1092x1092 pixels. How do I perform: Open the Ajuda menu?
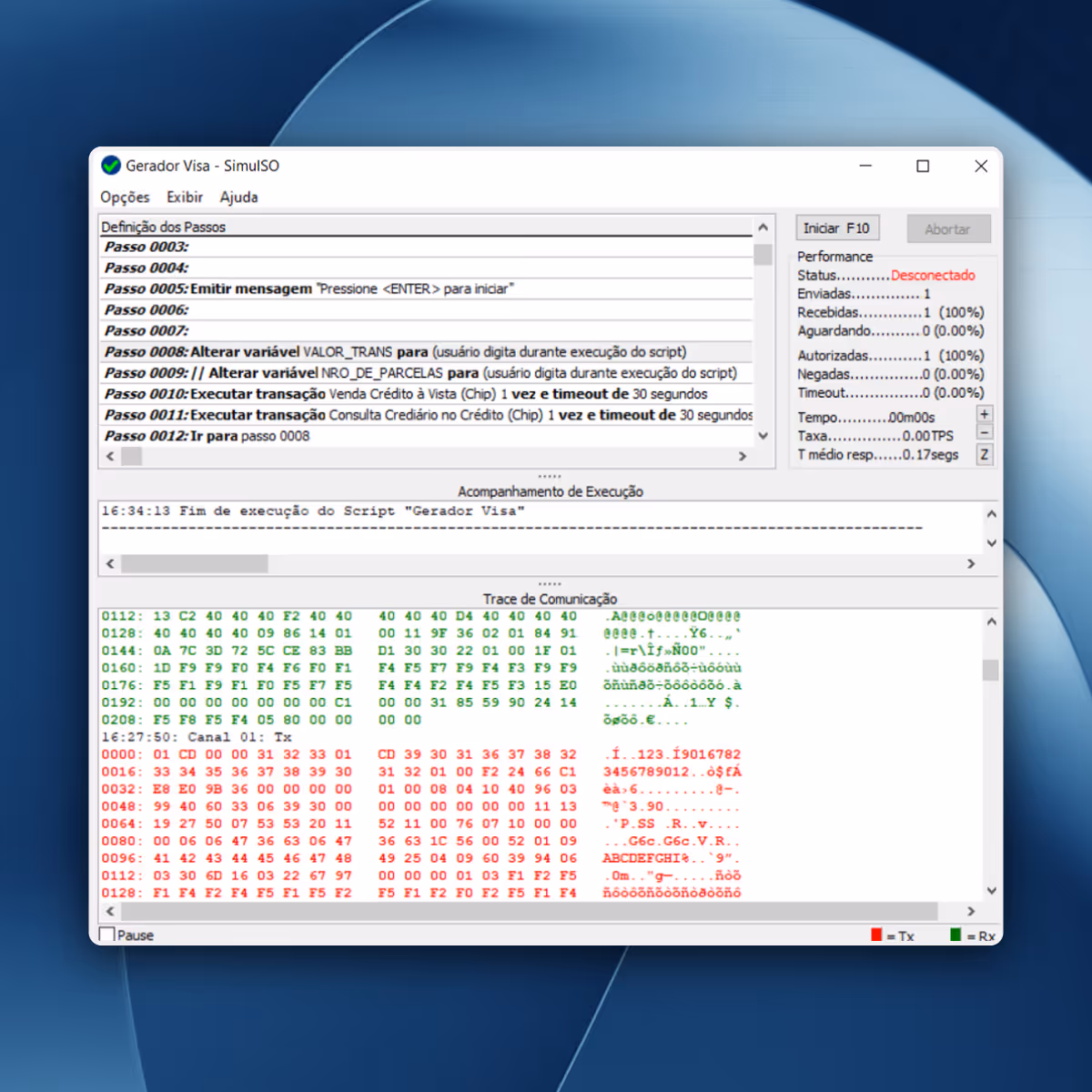tap(238, 197)
